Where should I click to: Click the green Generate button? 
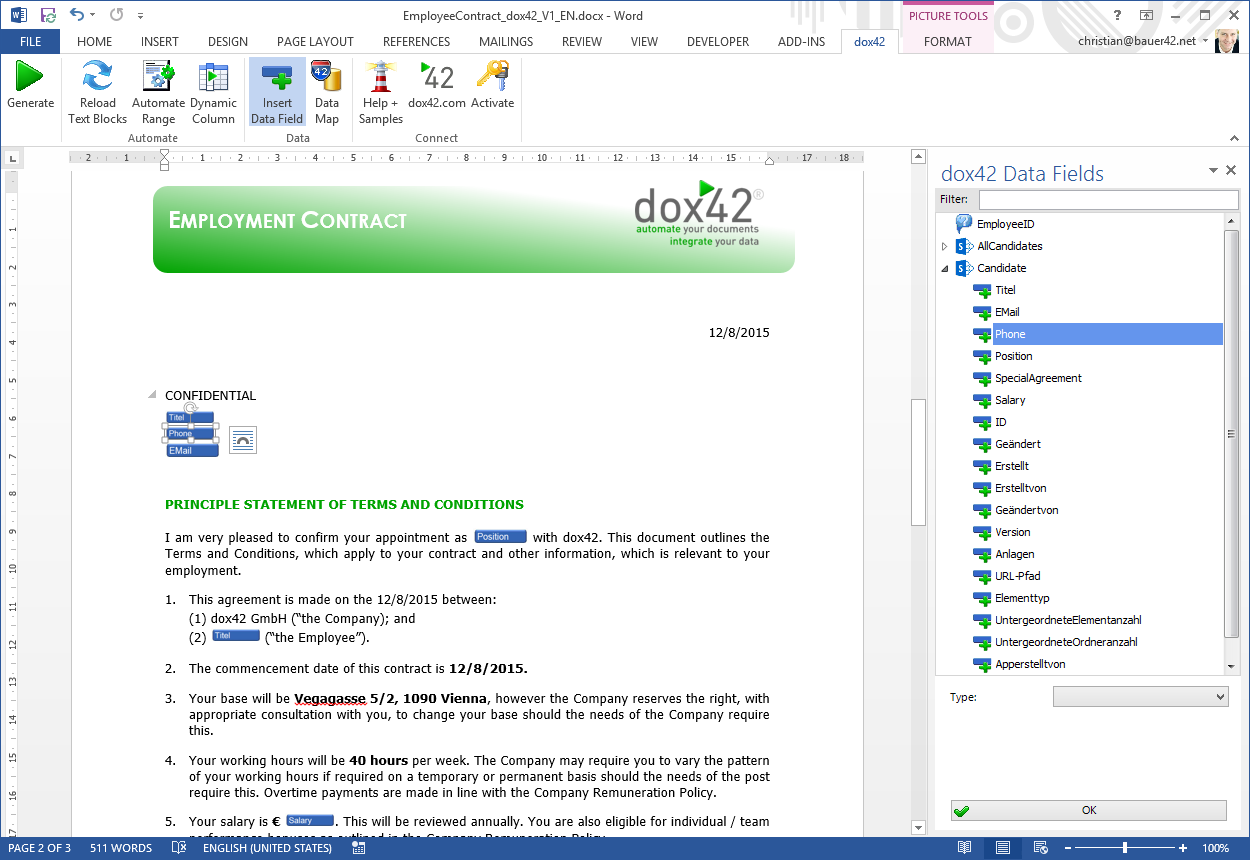pyautogui.click(x=30, y=85)
